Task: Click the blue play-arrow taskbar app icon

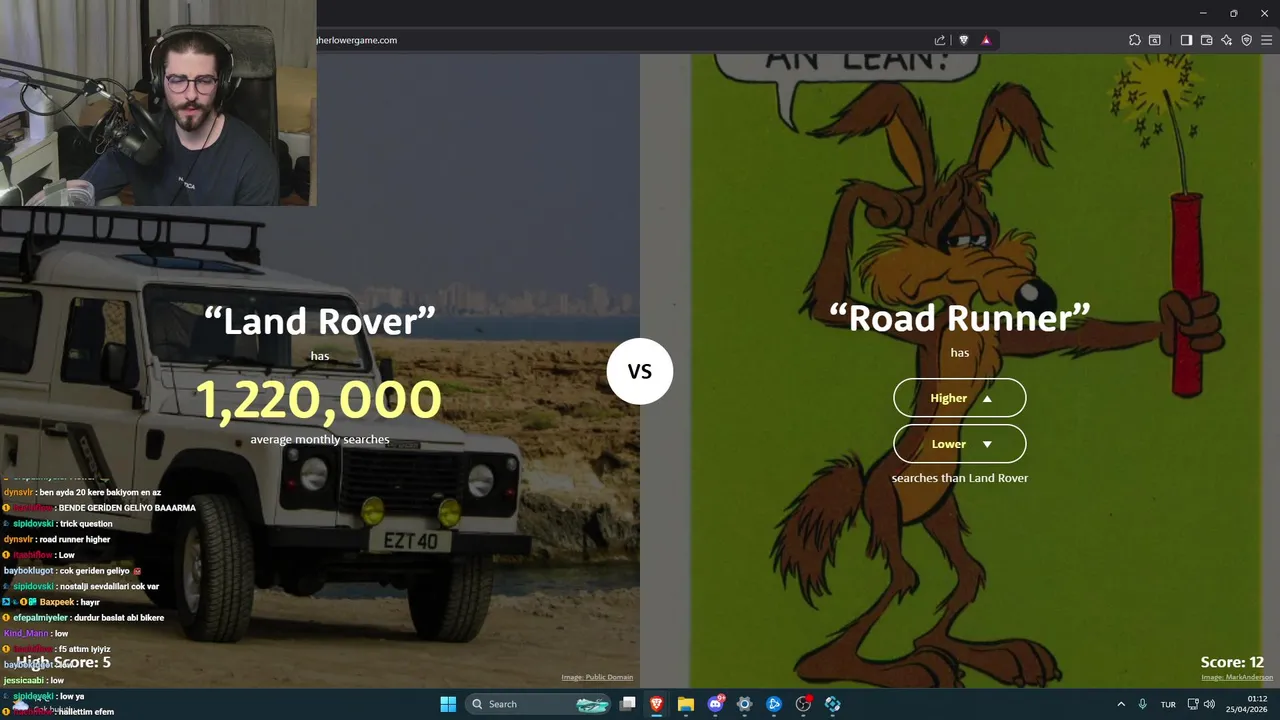Action: click(x=774, y=704)
